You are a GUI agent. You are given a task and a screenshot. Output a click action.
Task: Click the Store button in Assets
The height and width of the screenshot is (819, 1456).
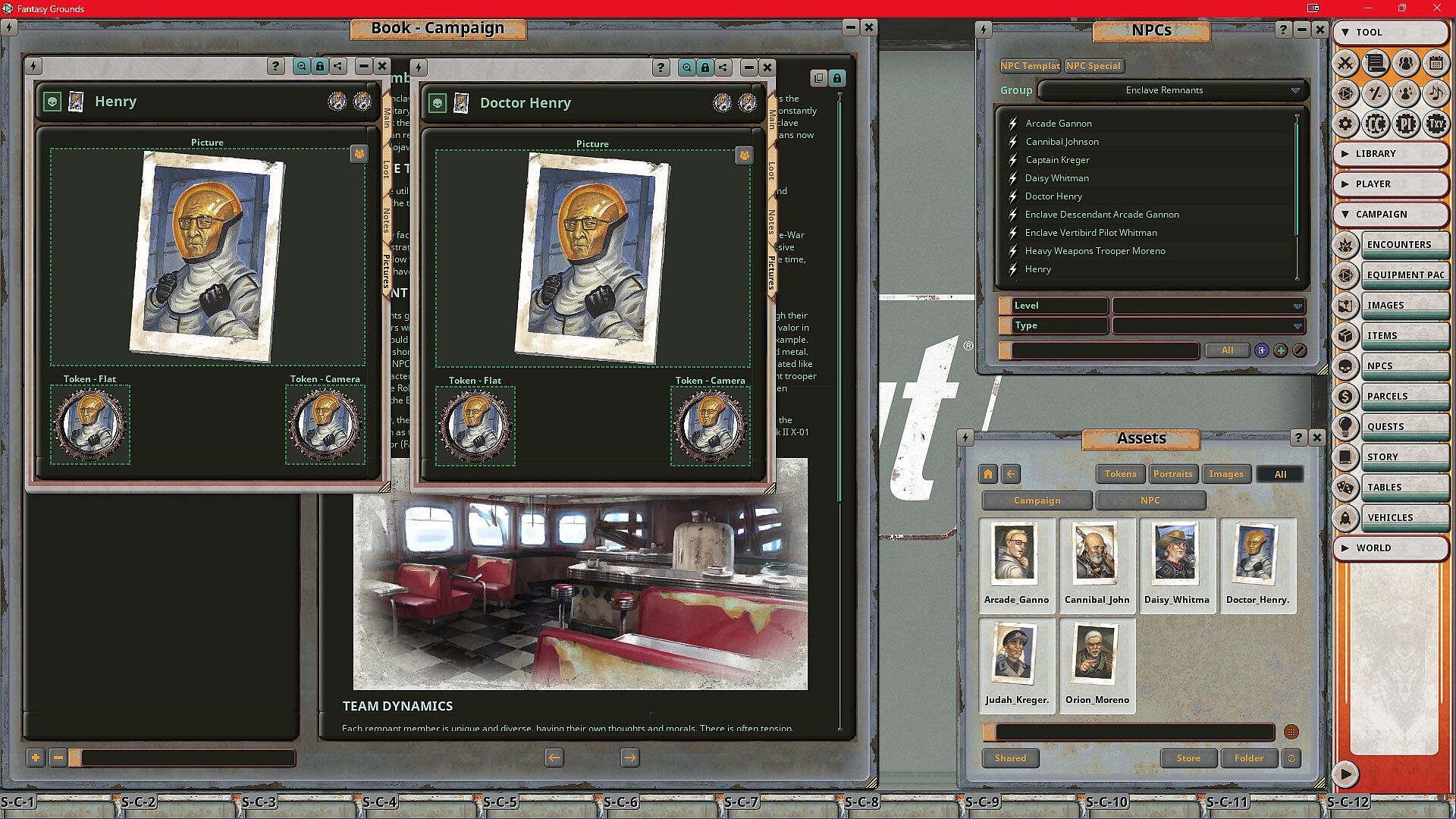point(1188,758)
